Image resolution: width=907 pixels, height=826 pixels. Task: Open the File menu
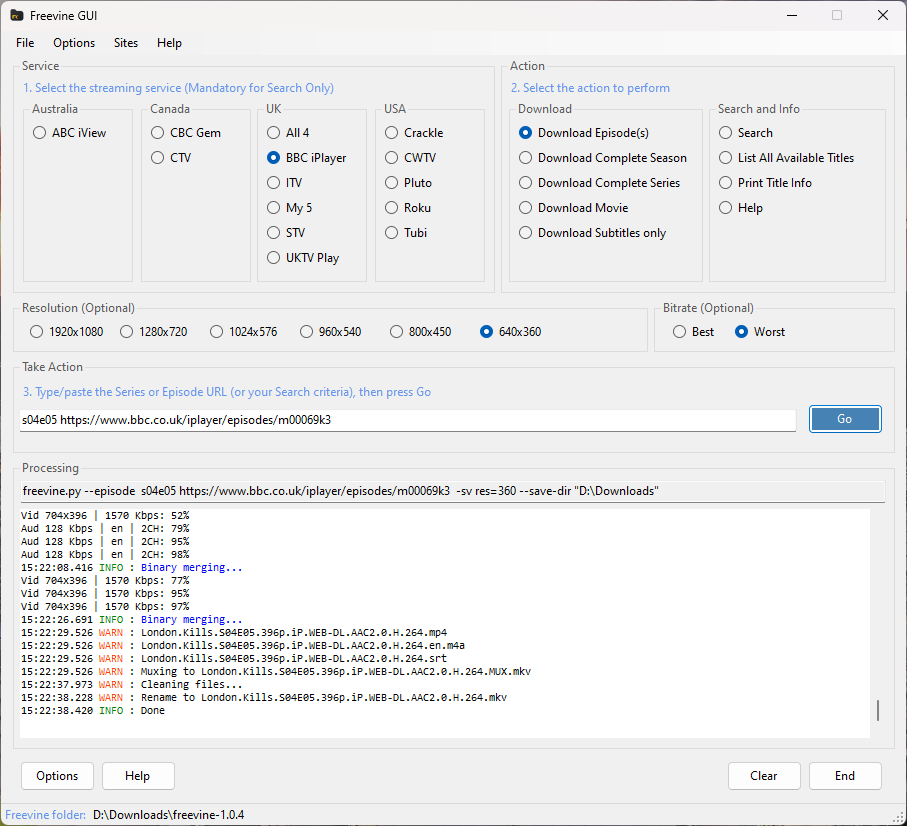(x=25, y=43)
